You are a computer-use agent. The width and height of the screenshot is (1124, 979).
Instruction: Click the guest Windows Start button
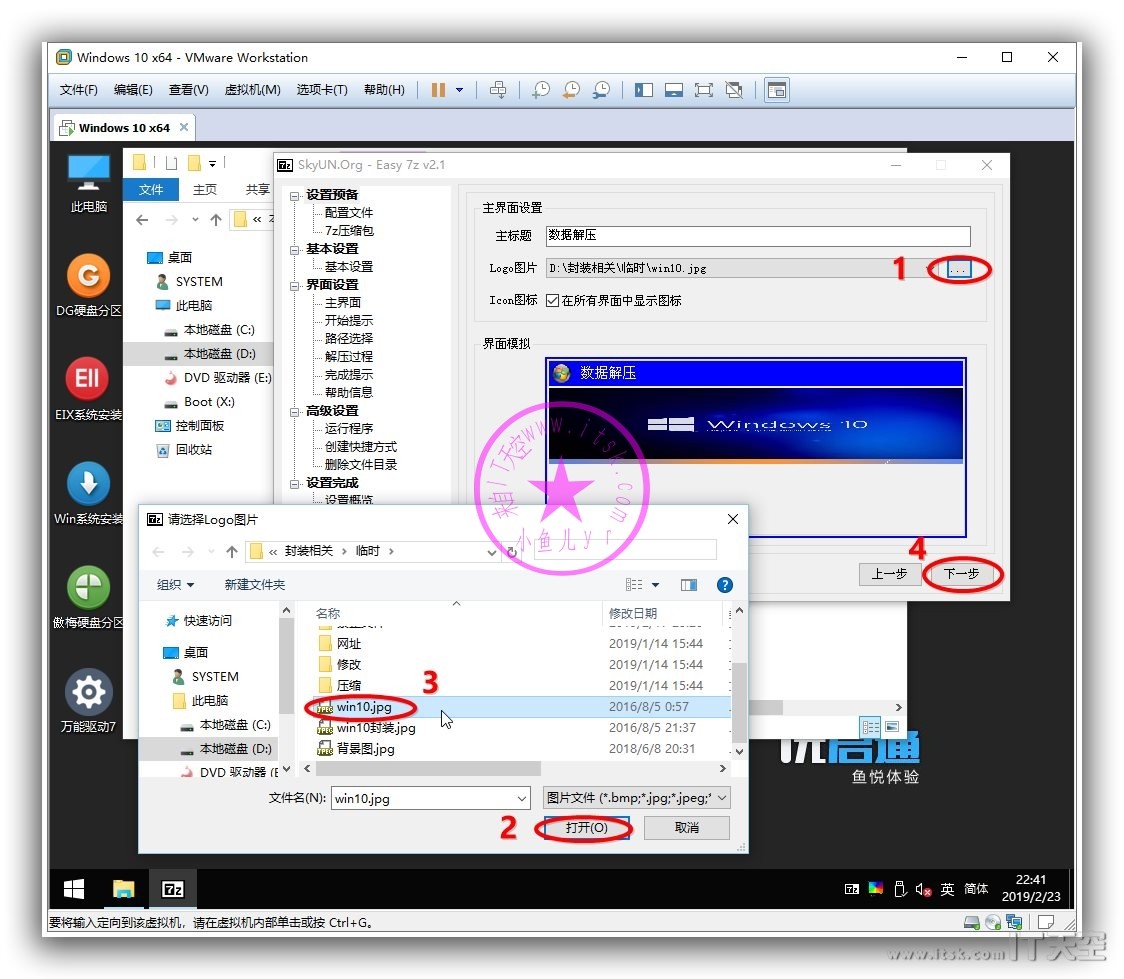pos(74,889)
